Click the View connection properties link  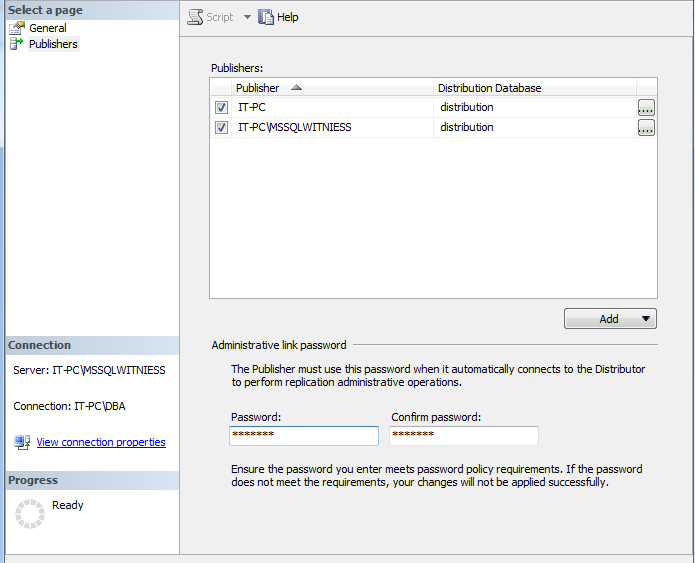tap(101, 442)
